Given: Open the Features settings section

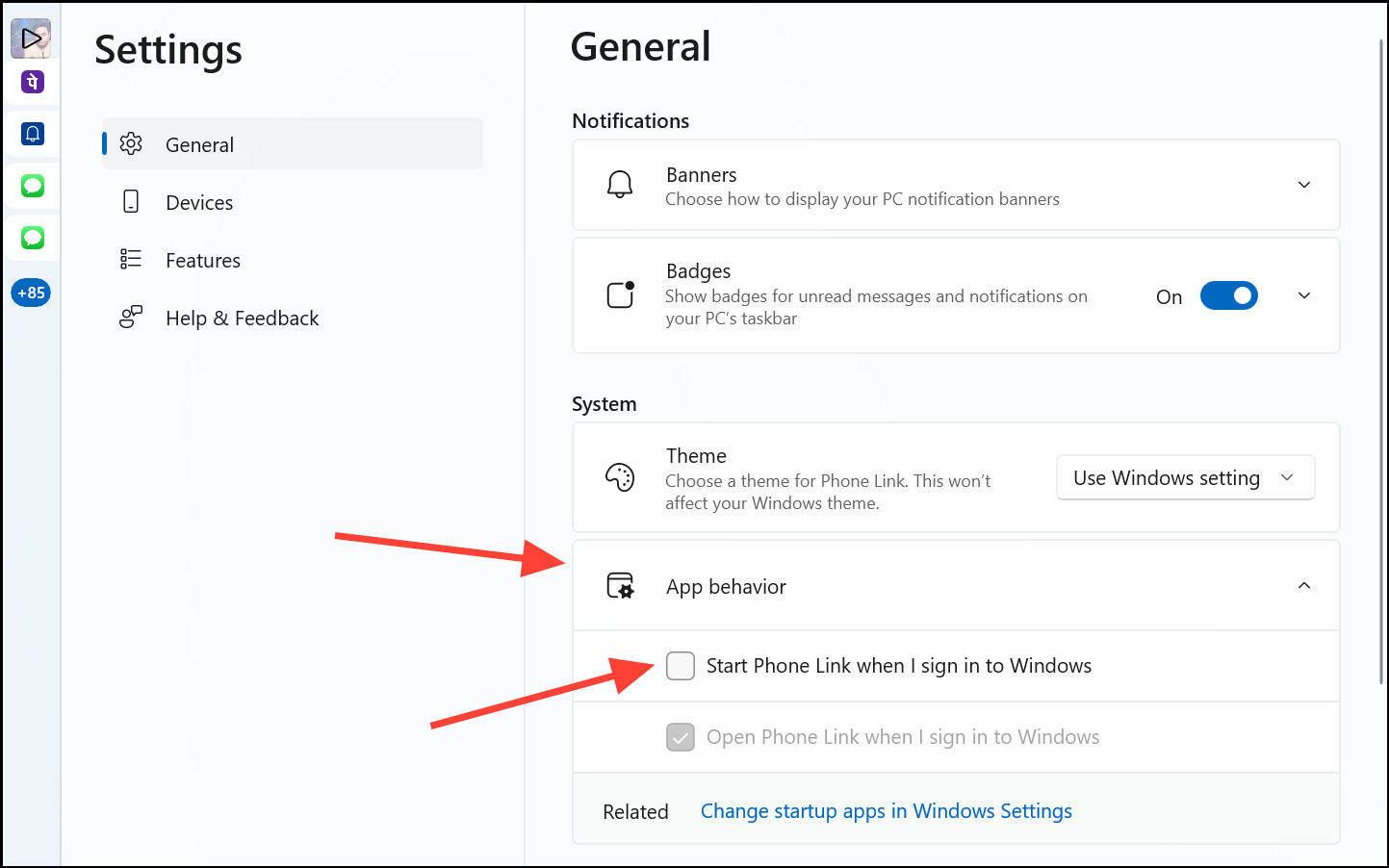Looking at the screenshot, I should tap(202, 260).
